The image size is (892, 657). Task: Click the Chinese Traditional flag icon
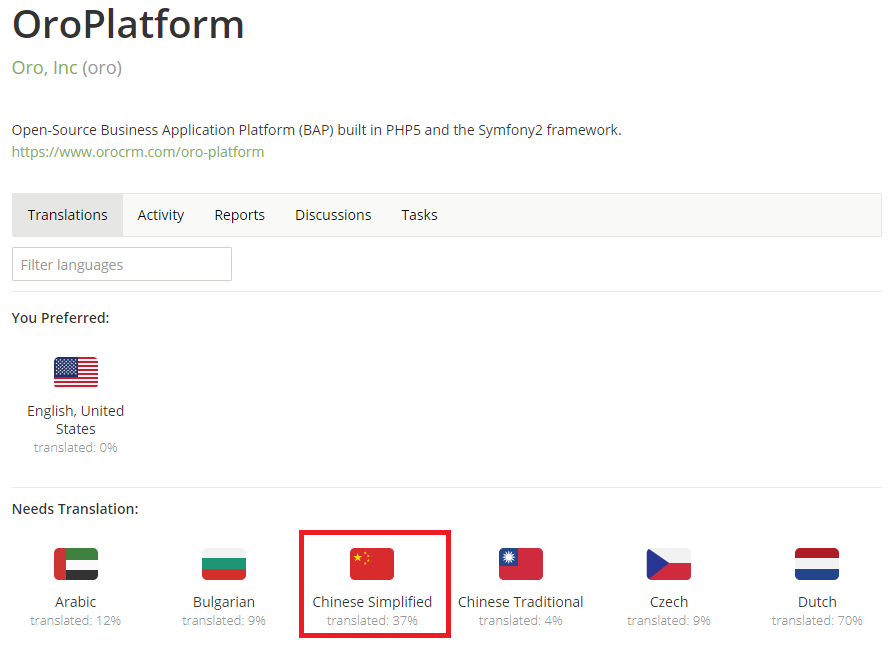click(x=521, y=564)
